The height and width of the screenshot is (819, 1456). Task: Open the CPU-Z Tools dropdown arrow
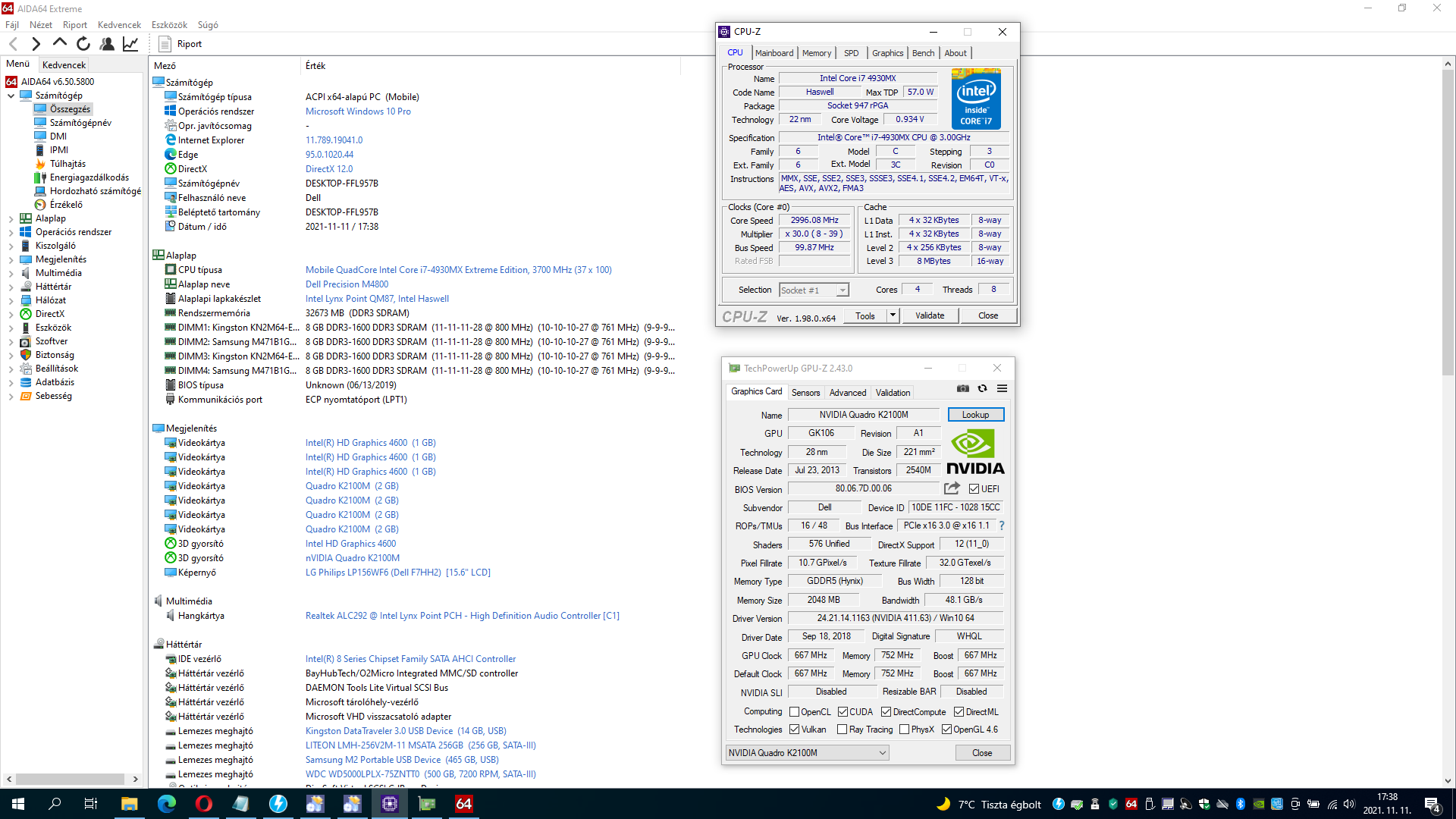[x=893, y=315]
